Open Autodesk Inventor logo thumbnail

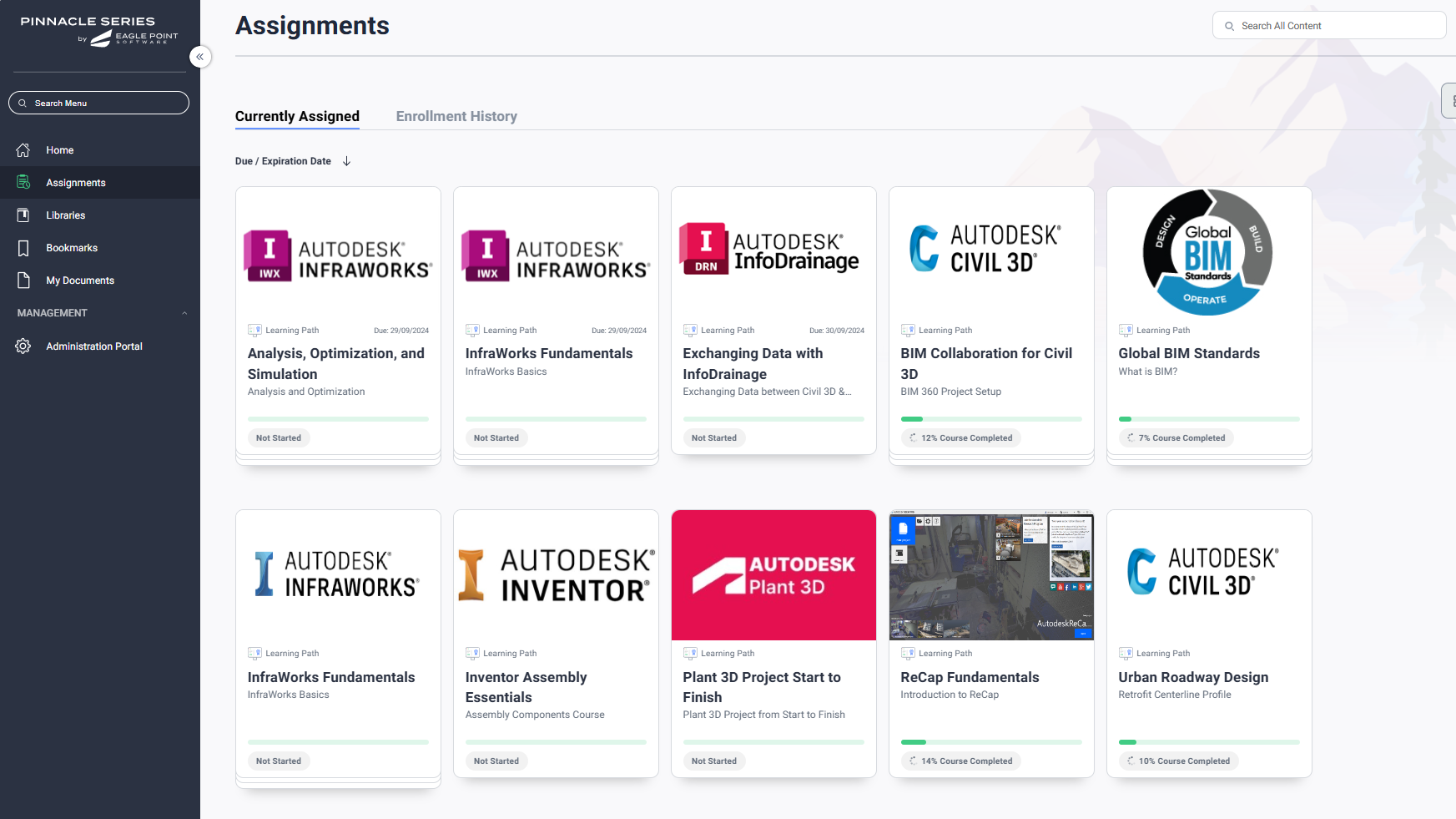coord(556,575)
